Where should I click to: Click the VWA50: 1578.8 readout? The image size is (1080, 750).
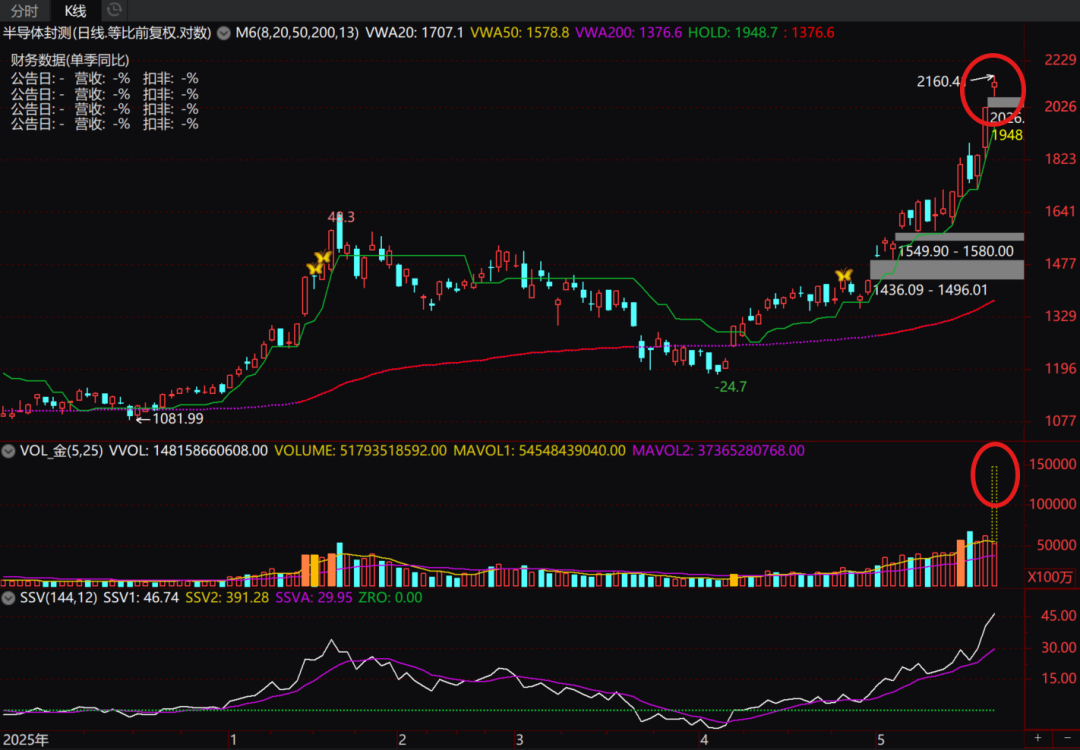tap(520, 32)
